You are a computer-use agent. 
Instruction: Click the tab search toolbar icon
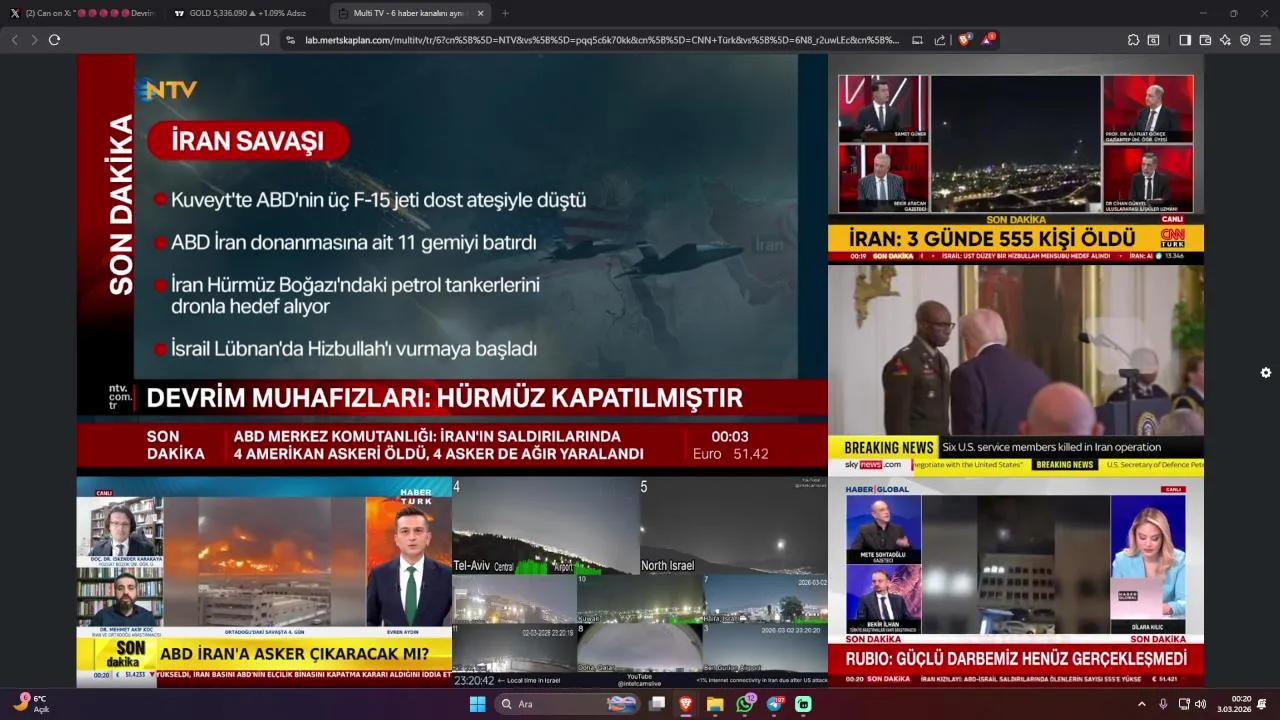click(1153, 40)
